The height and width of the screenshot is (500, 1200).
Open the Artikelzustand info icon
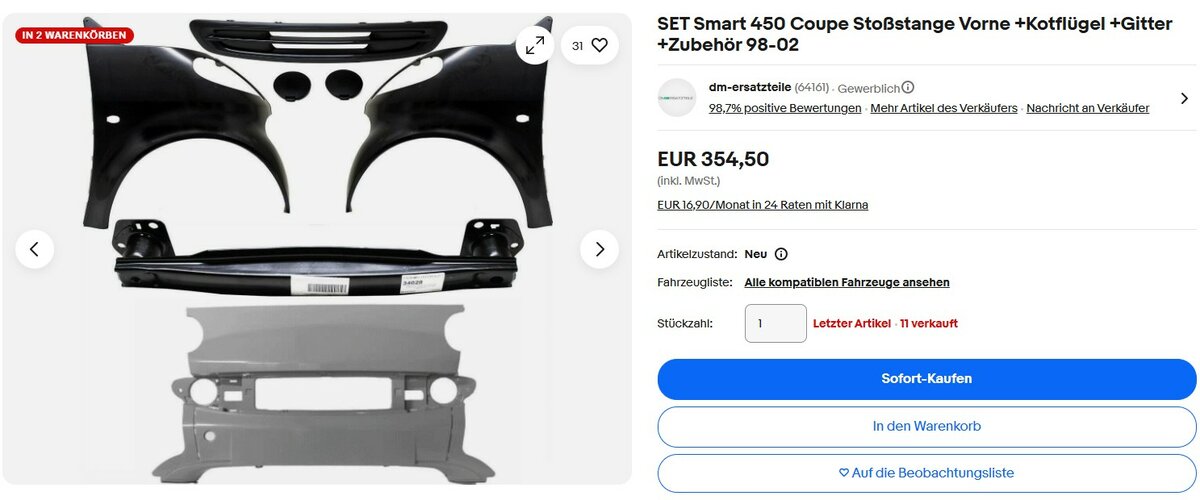(781, 254)
